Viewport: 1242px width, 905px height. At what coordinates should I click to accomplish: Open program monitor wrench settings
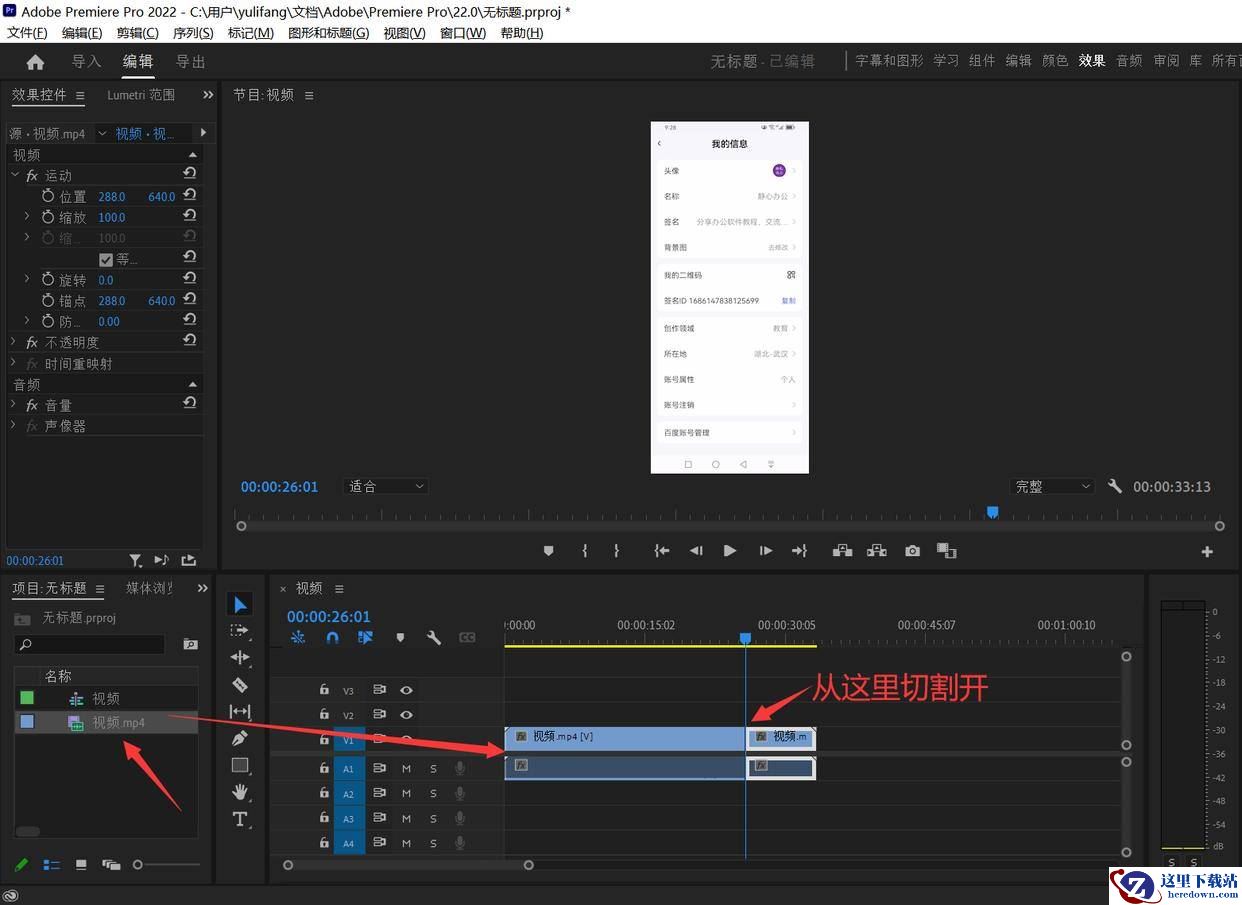1115,486
